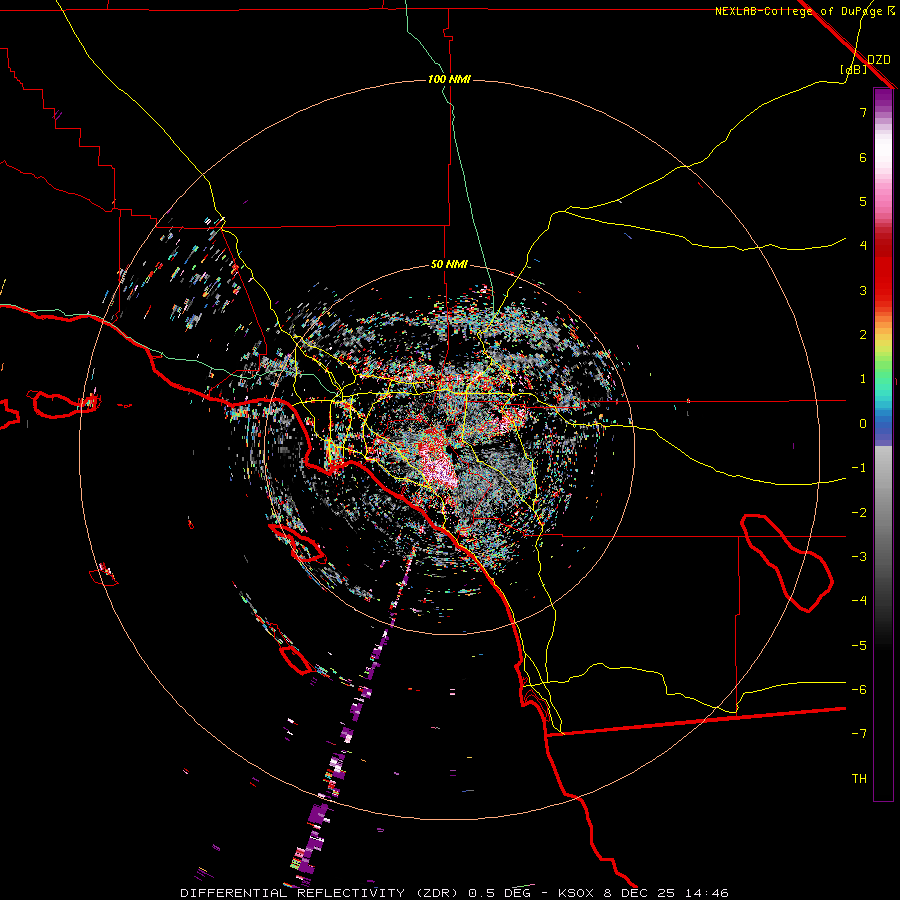The height and width of the screenshot is (900, 900).
Task: Click the 14:46 timestamp
Action: coord(707,893)
